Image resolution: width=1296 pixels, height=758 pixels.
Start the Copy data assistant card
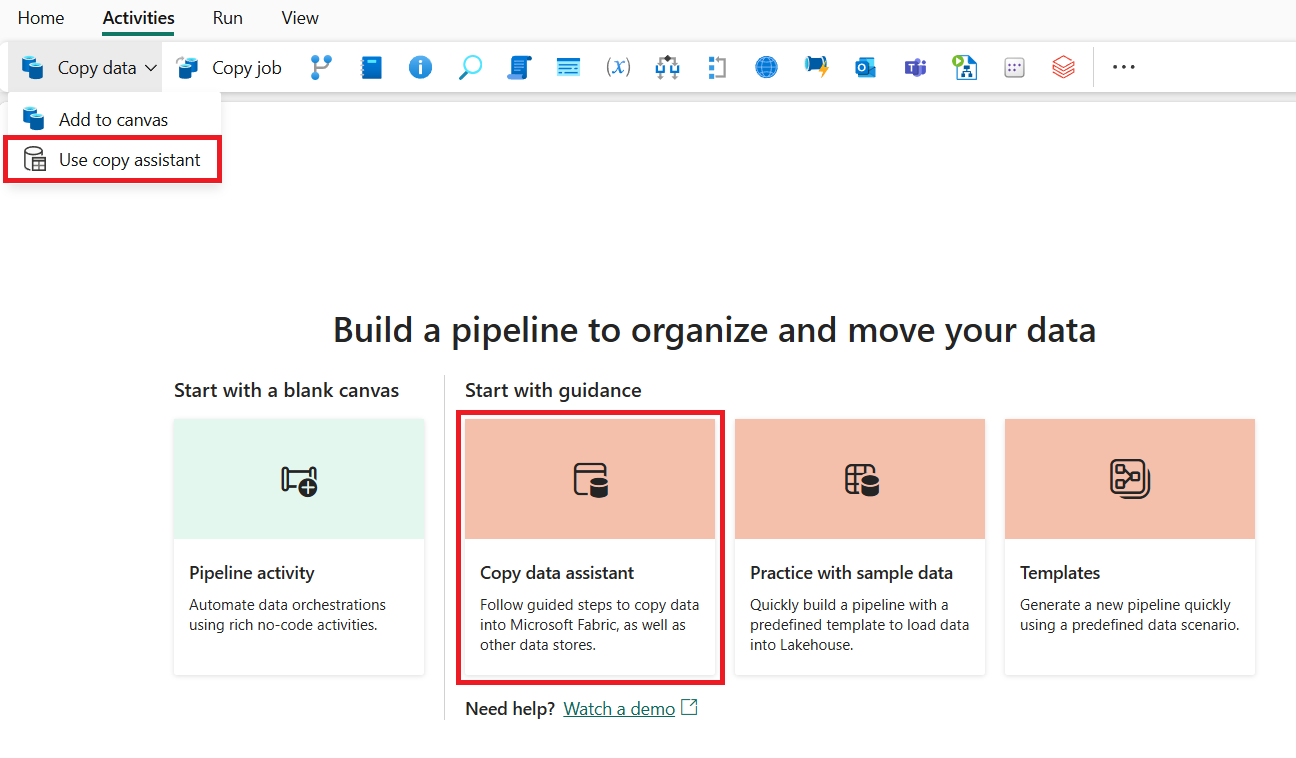[590, 546]
